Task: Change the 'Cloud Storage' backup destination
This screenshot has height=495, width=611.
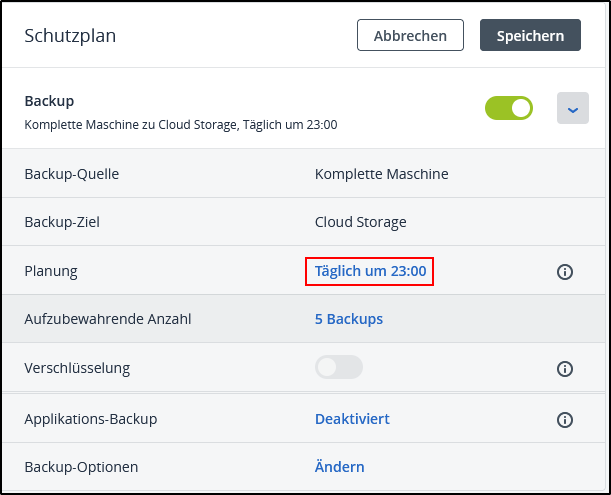Action: 360,222
